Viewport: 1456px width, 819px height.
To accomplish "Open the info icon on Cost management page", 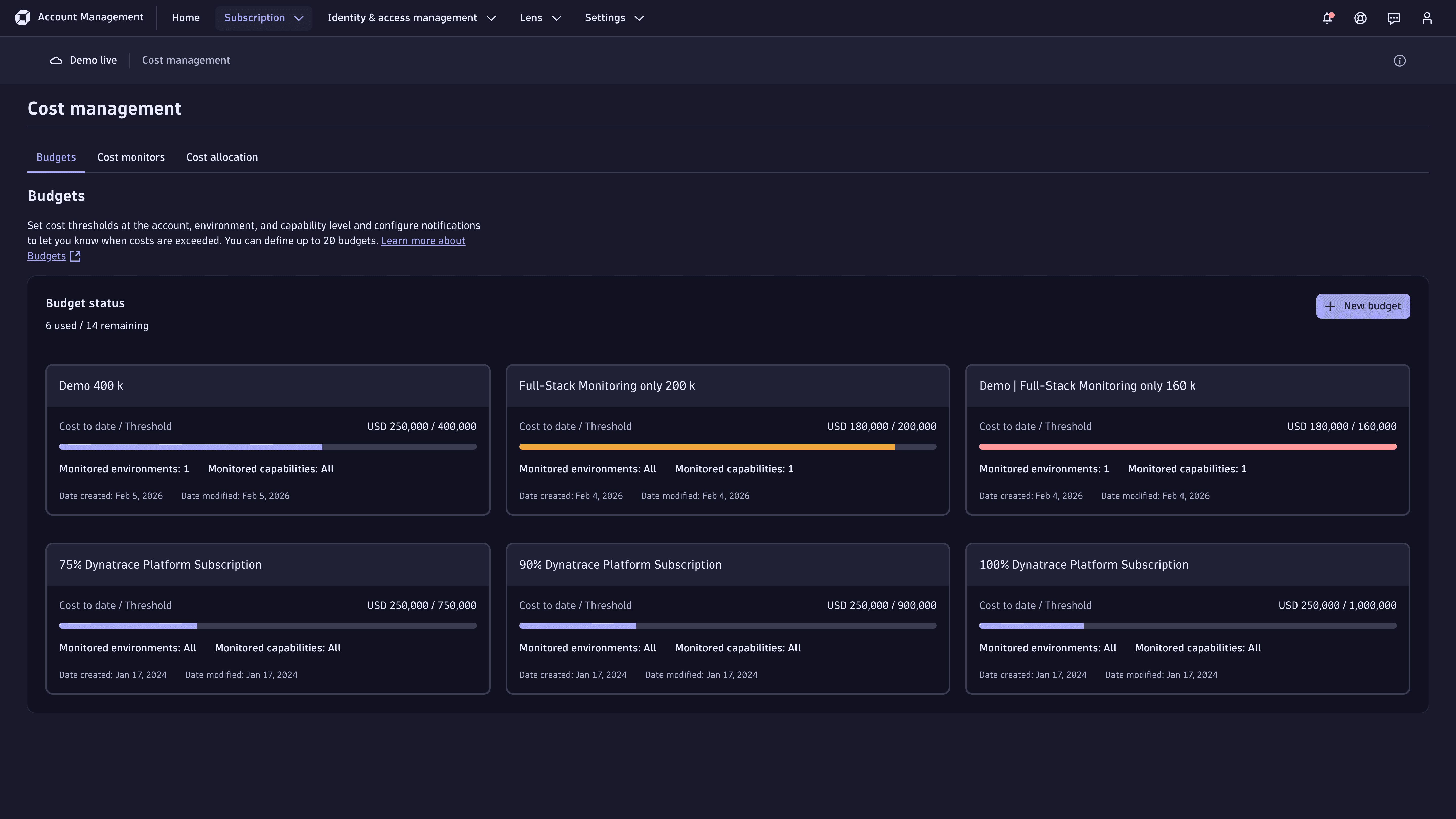I will pos(1400,60).
